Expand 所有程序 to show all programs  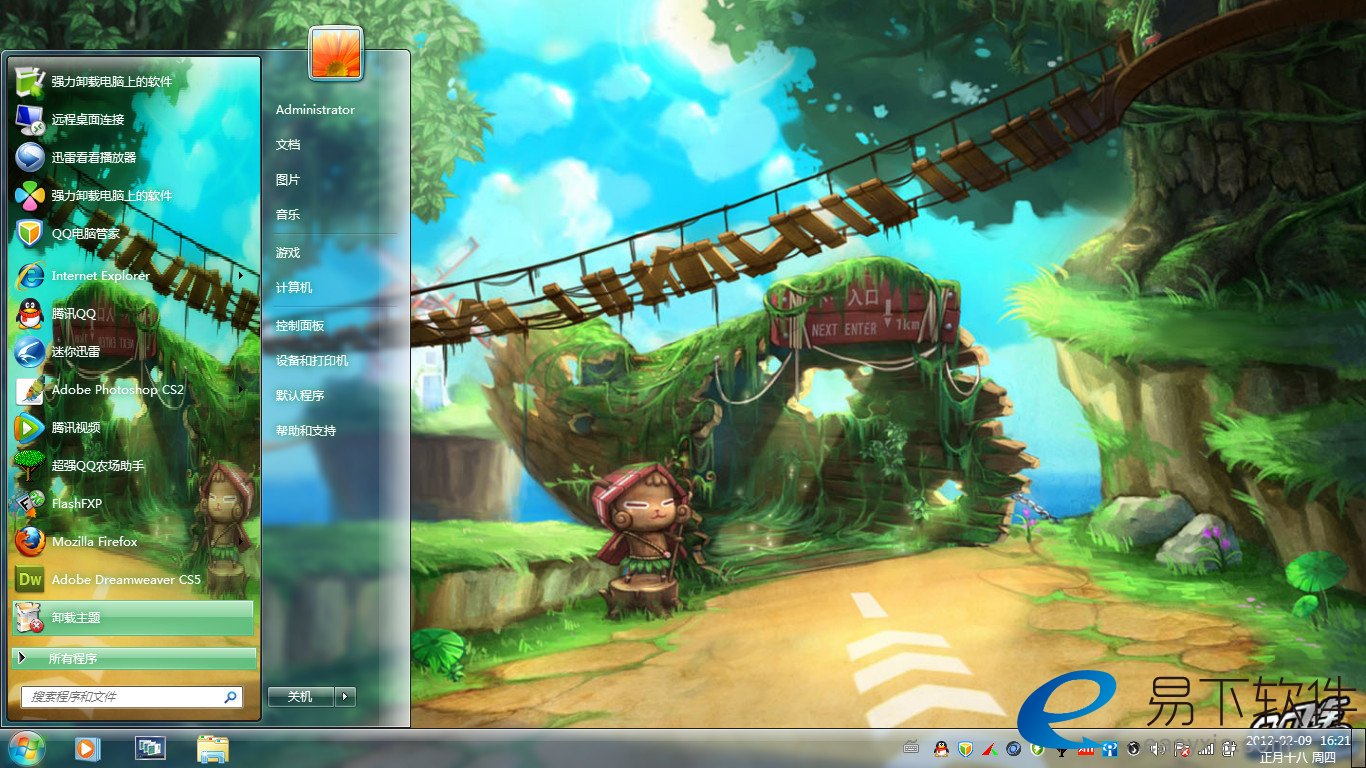134,659
